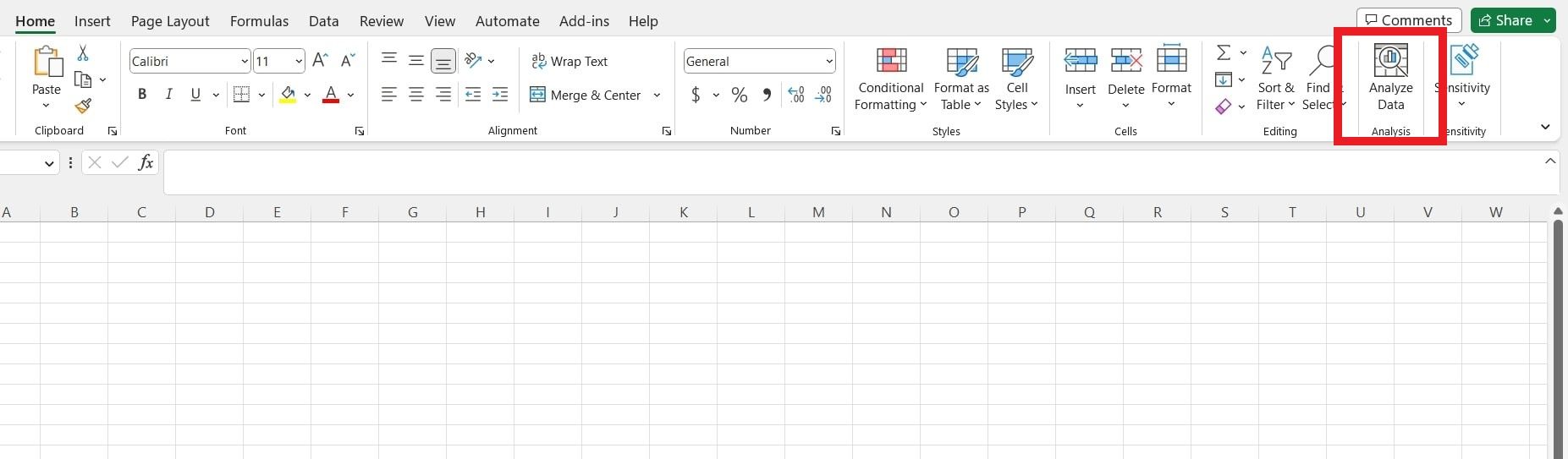This screenshot has height=459, width=1568.
Task: Expand the General number format dropdown
Action: coord(828,61)
